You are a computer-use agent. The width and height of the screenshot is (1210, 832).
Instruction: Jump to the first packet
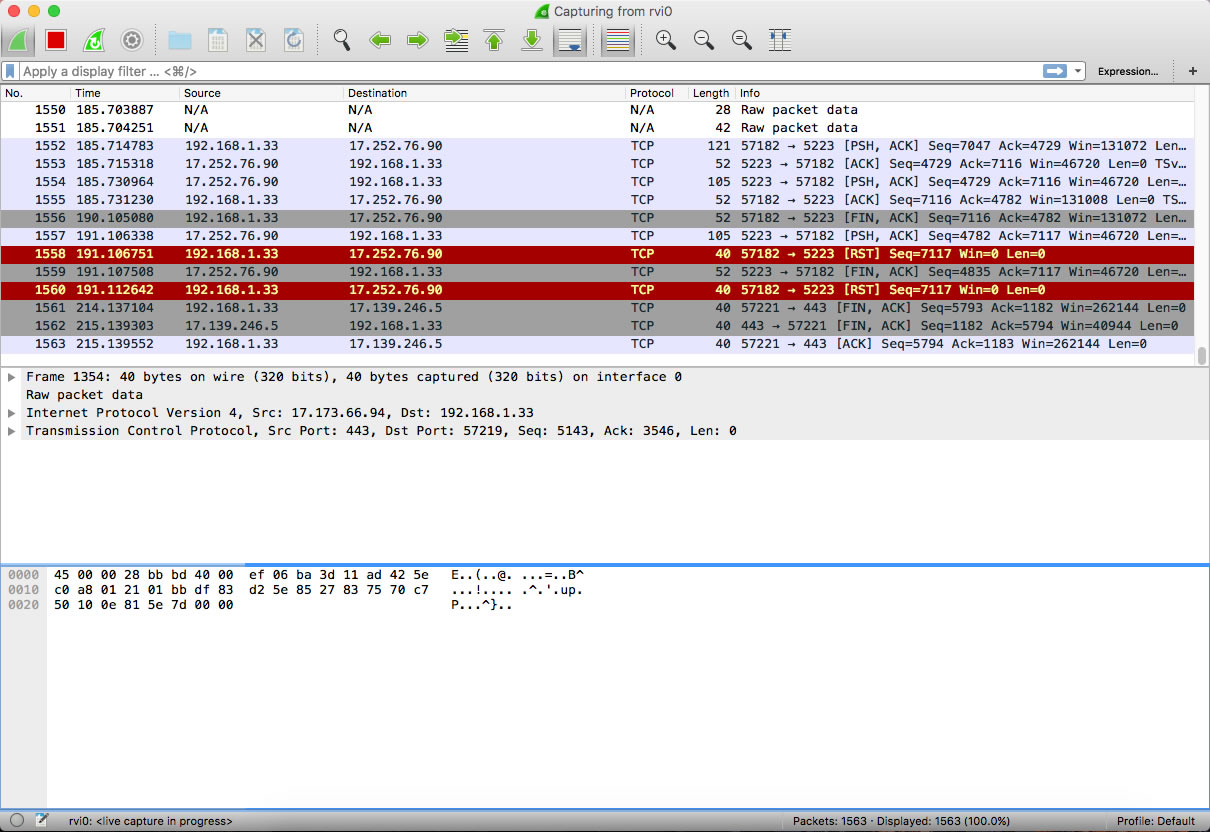click(x=494, y=40)
